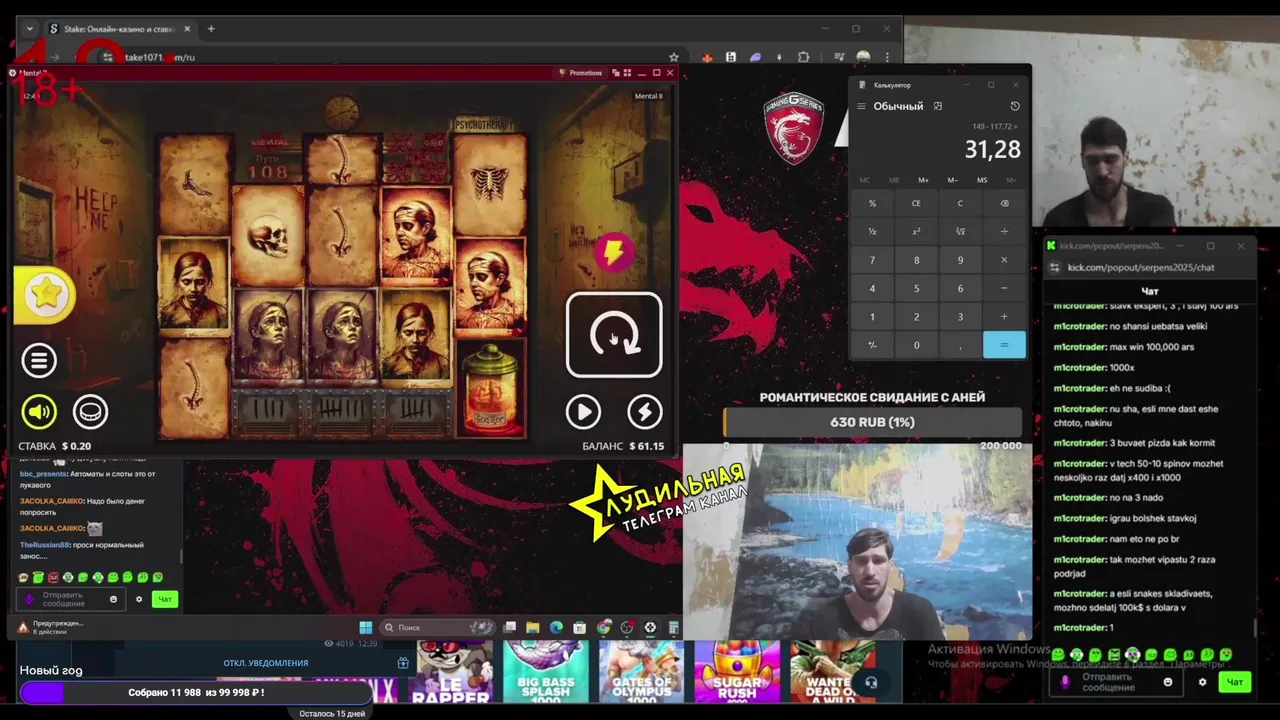Viewport: 1280px width, 720px height.
Task: Click the M+ memory add button
Action: (923, 180)
